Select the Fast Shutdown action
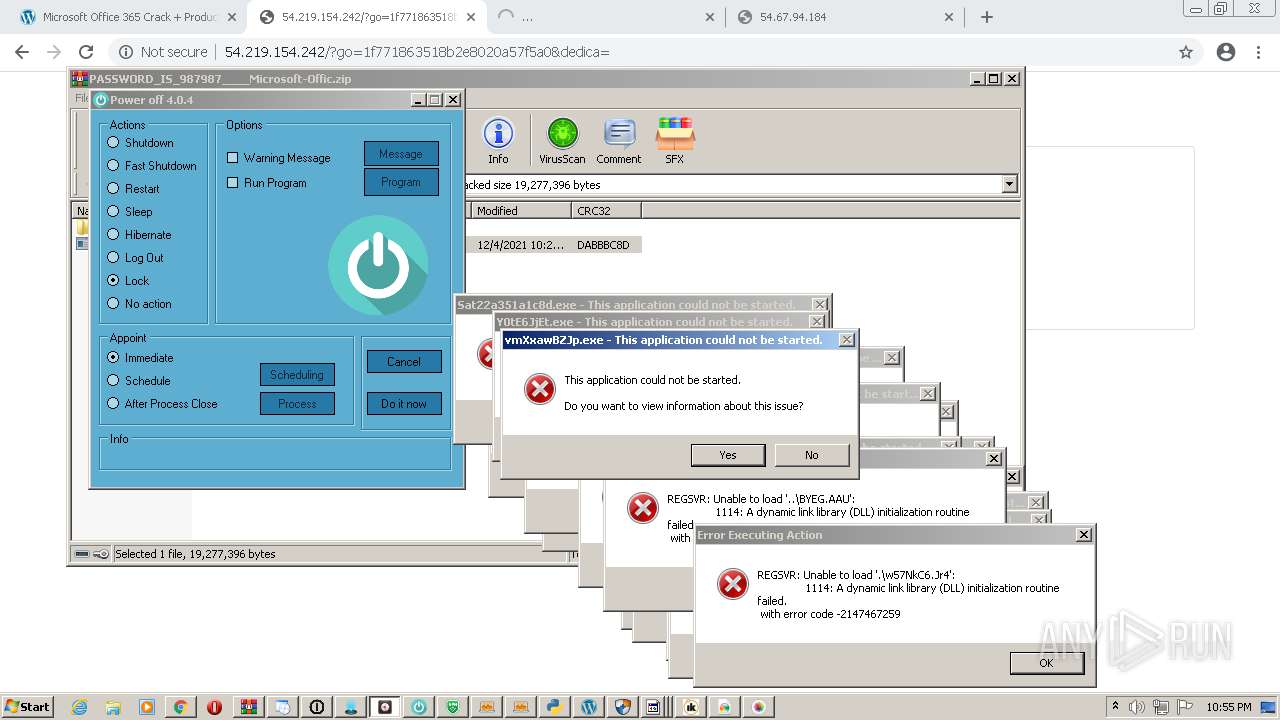1280x720 pixels. point(151,166)
